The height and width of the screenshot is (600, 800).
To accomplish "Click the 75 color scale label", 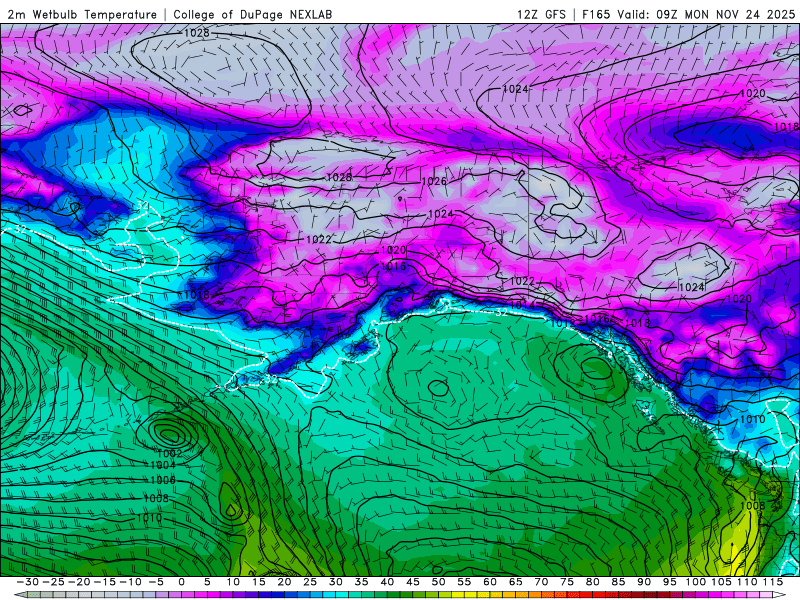I will [567, 582].
